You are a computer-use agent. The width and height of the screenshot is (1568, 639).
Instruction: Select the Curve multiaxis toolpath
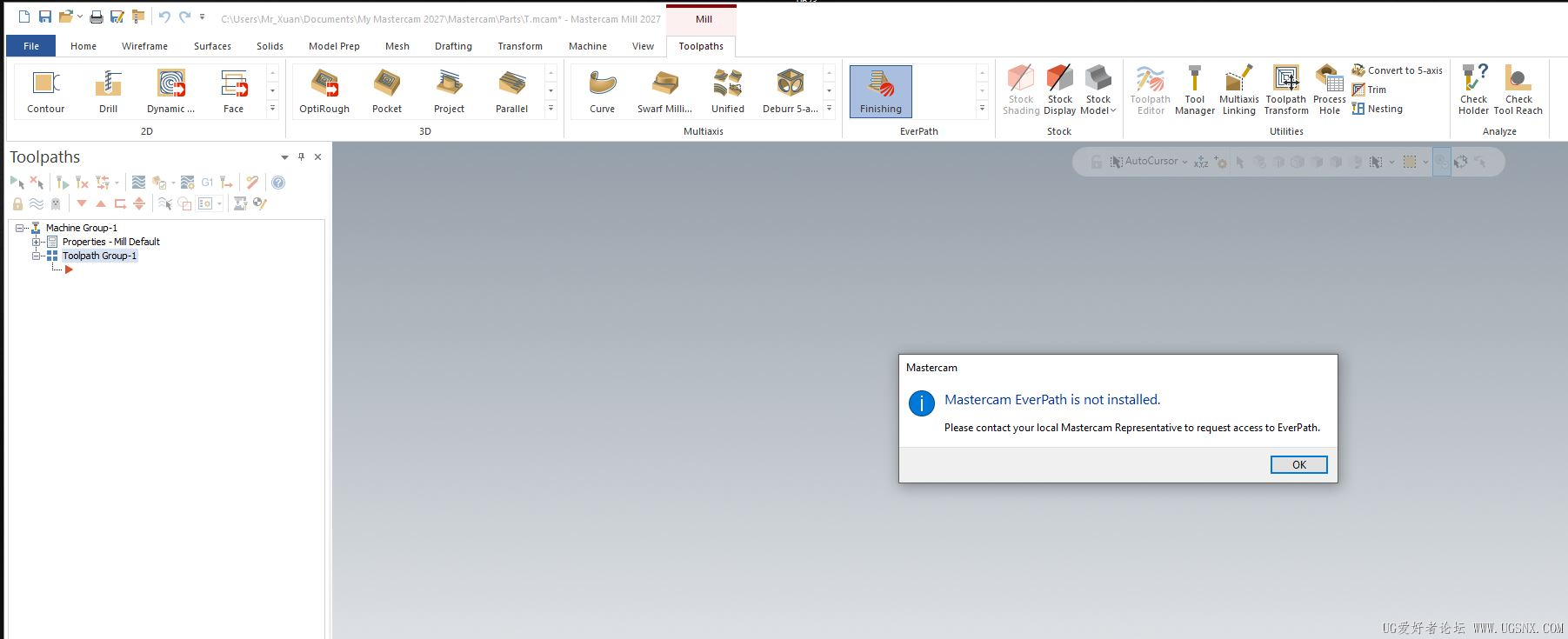(602, 91)
